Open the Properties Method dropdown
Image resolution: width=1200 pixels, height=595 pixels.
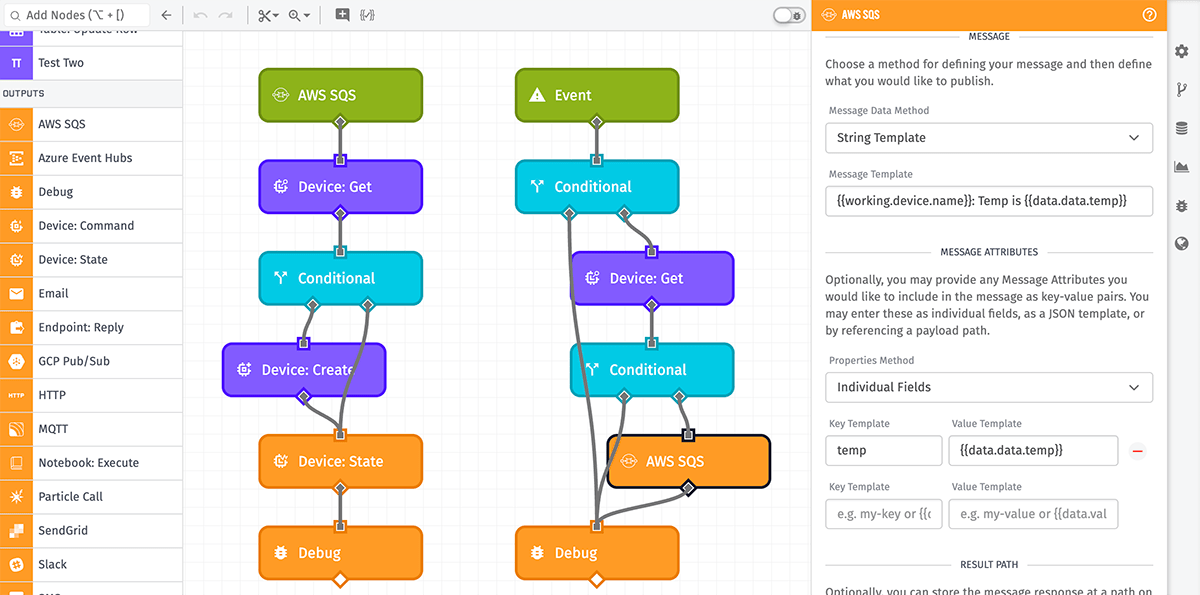[988, 387]
